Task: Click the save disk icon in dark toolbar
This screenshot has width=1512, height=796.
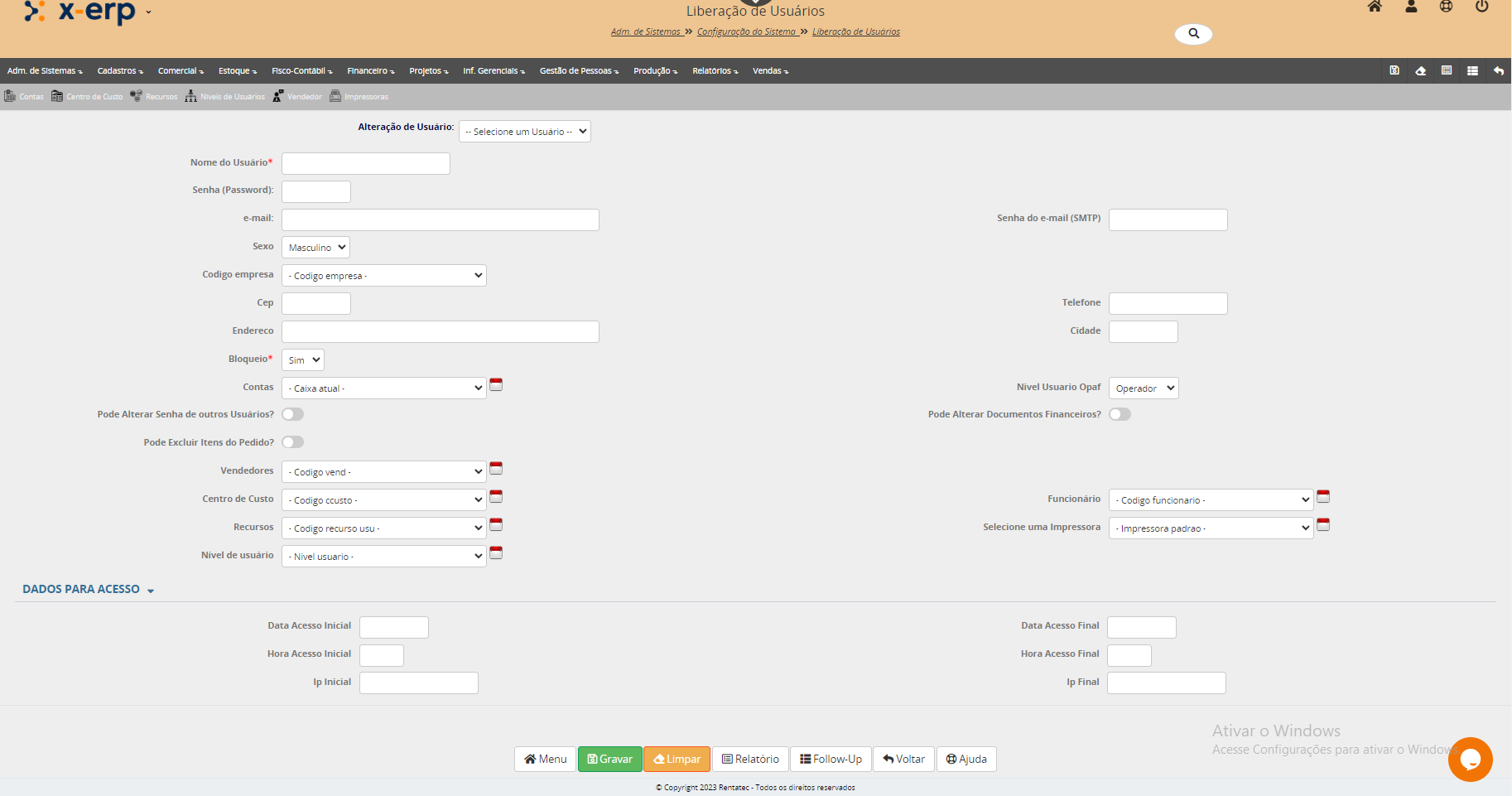Action: pos(1394,70)
